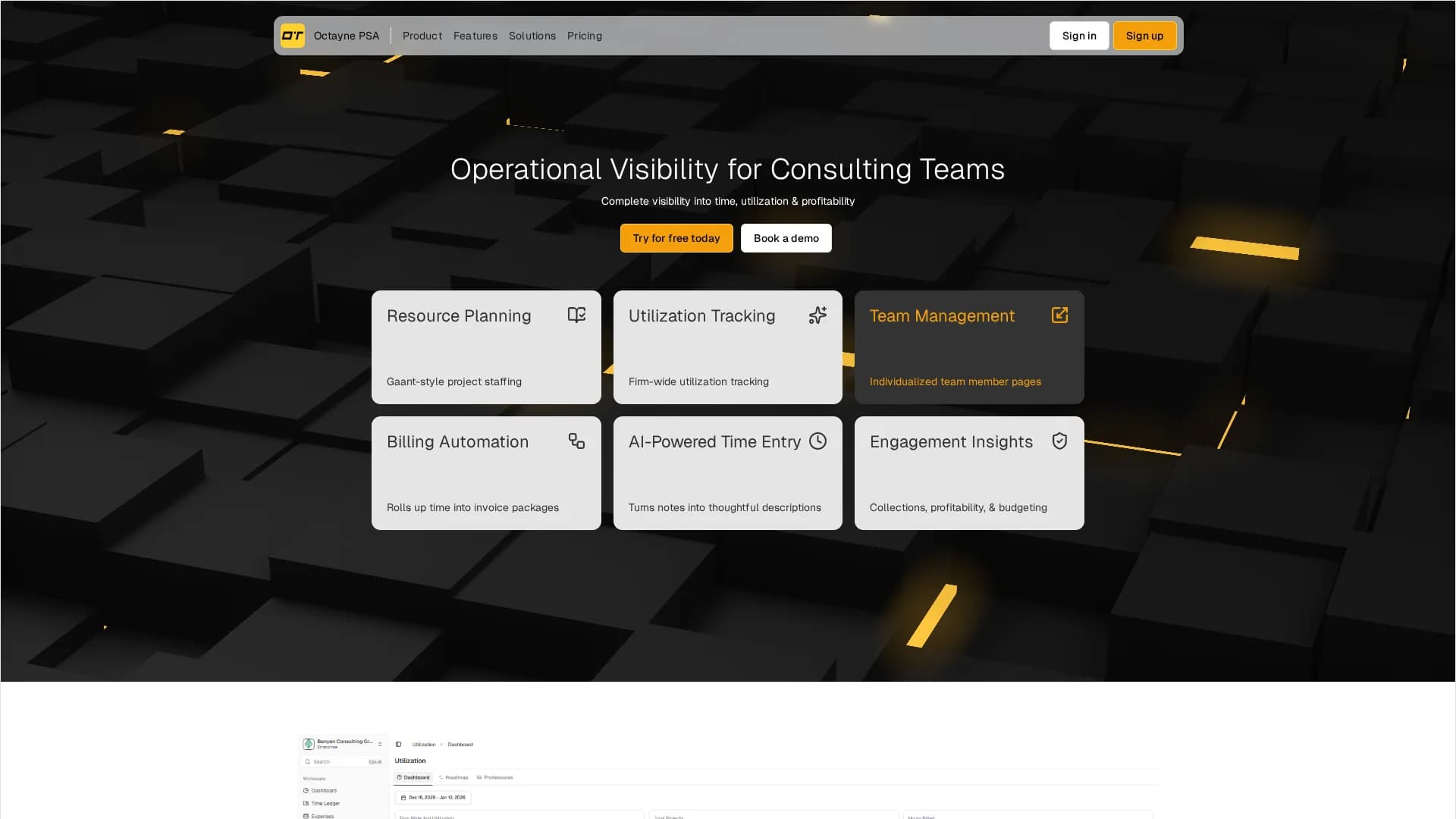Click the Octayne PSA brand name
This screenshot has width=1456, height=819.
tap(347, 36)
